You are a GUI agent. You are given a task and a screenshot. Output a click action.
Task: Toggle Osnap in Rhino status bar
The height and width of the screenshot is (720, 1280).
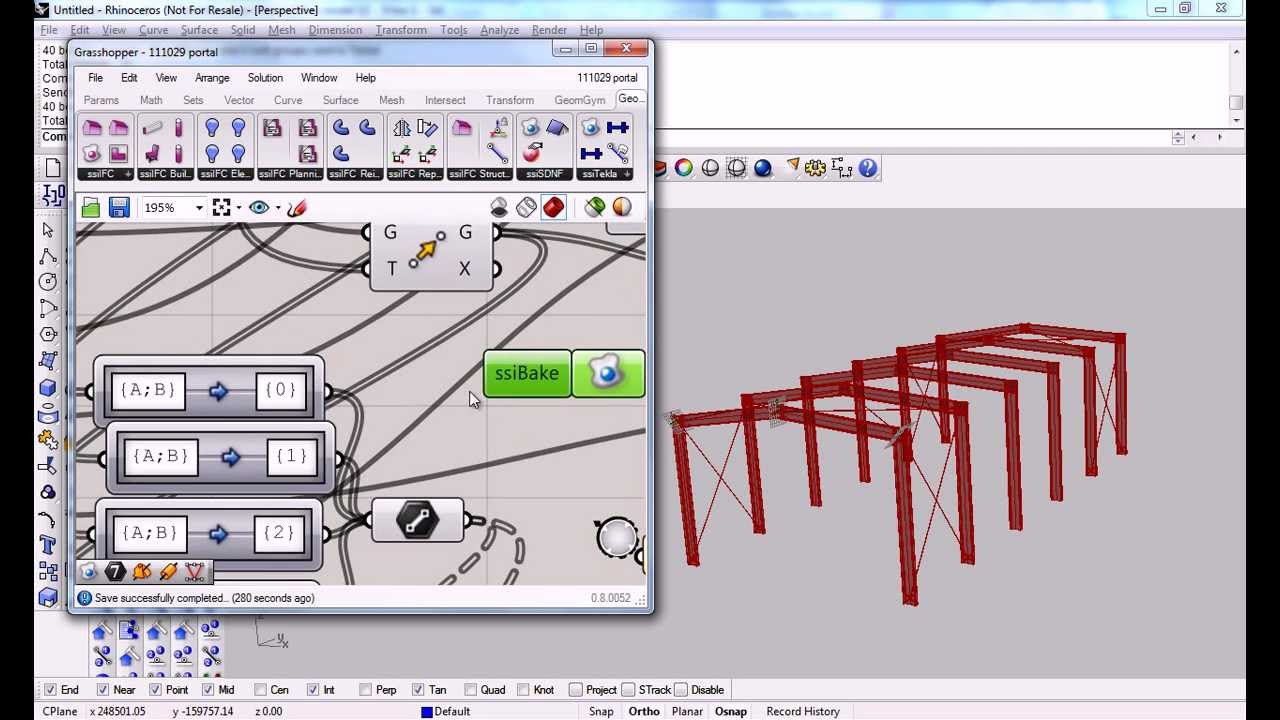click(731, 712)
